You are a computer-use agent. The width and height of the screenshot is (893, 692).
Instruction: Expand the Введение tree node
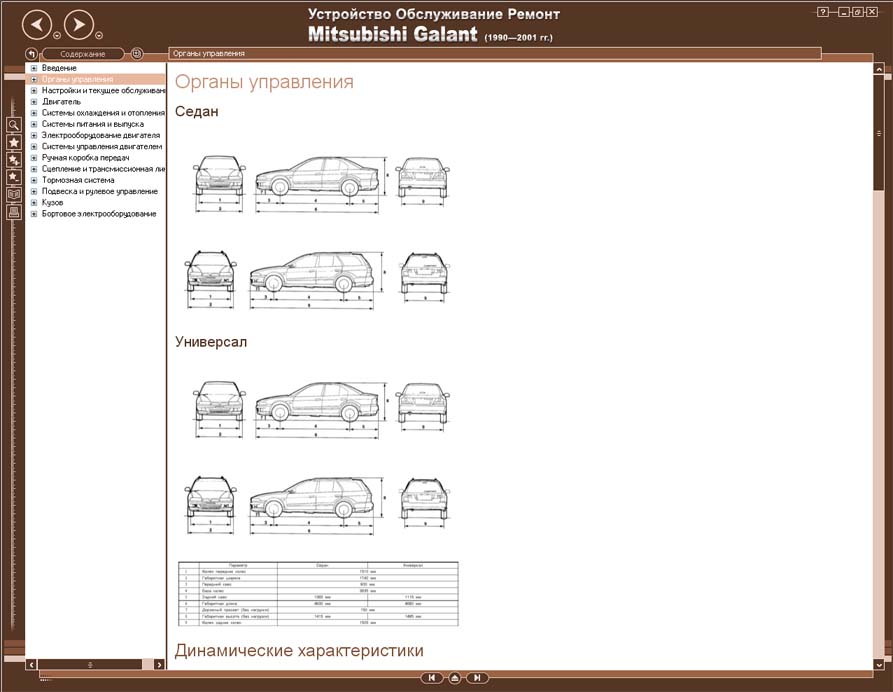34,68
